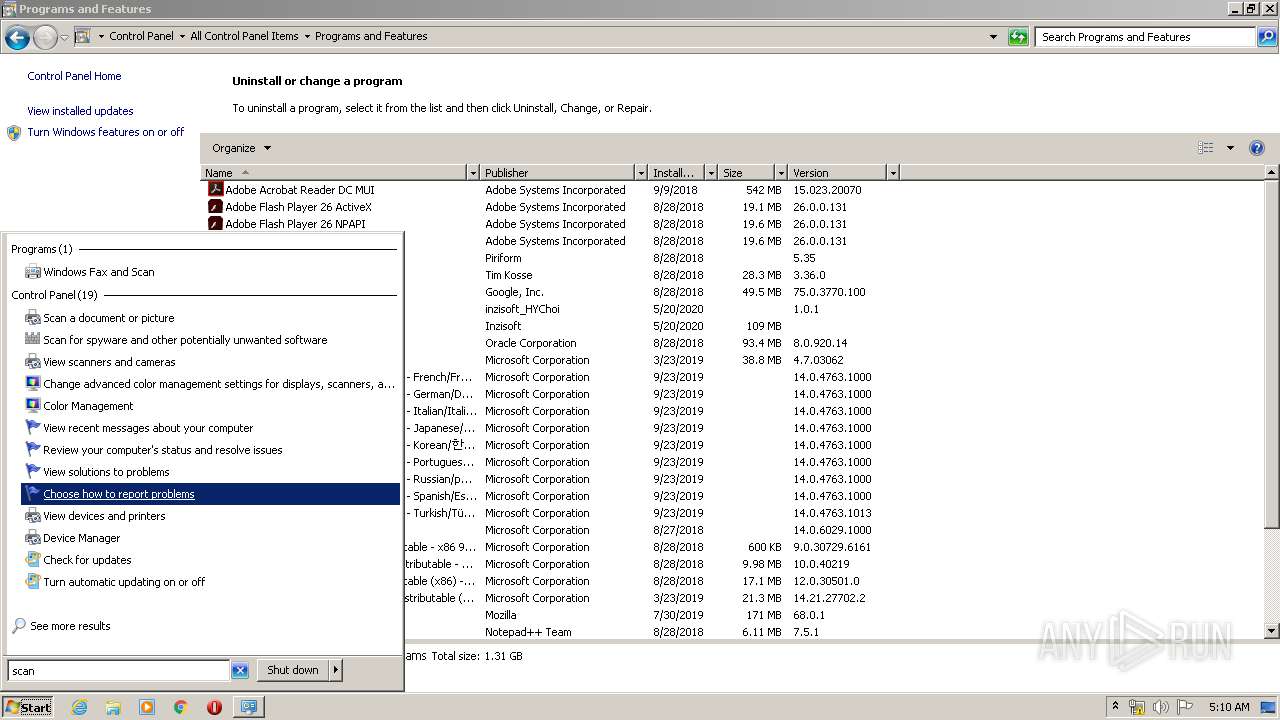Image resolution: width=1280 pixels, height=720 pixels.
Task: Open the view options dropdown arrow
Action: (x=1230, y=148)
